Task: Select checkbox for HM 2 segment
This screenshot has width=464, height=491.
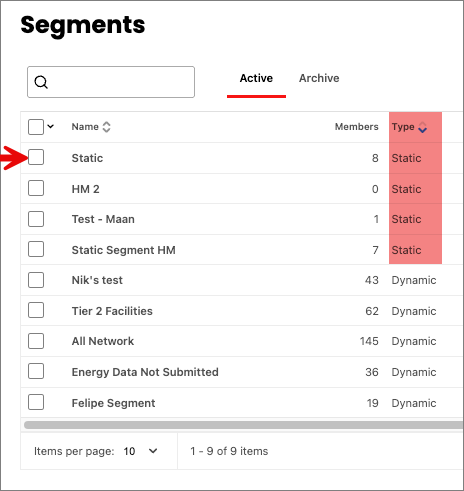Action: [36, 188]
